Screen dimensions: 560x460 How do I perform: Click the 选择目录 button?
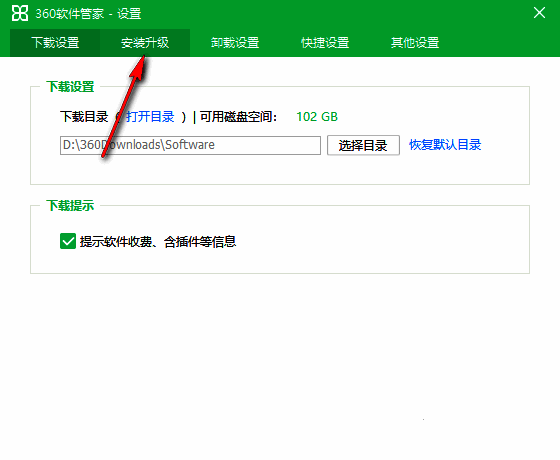point(363,145)
